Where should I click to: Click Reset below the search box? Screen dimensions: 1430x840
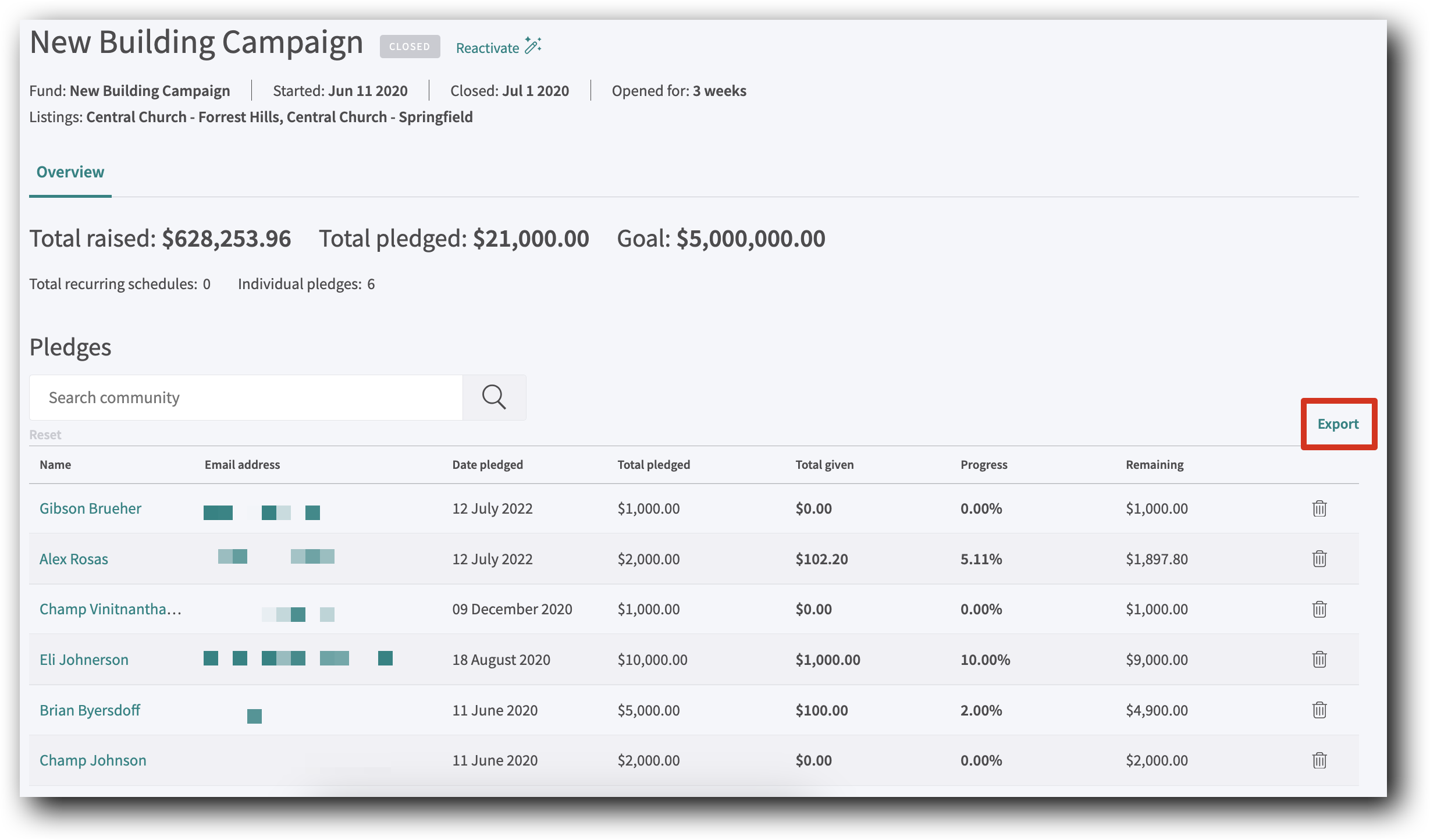(x=45, y=435)
